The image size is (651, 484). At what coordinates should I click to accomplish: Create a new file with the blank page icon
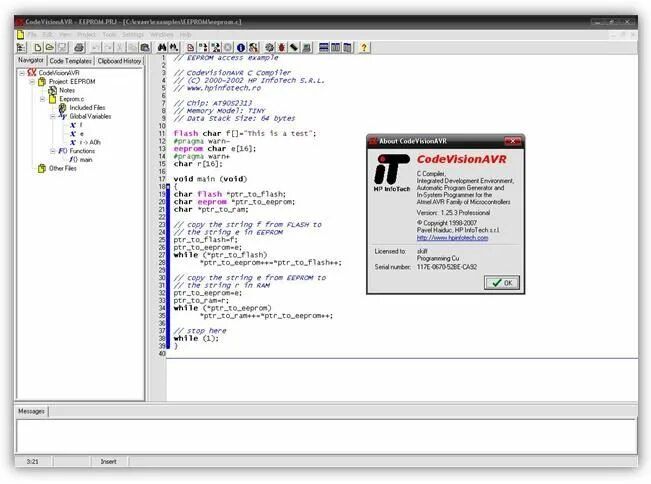click(37, 48)
